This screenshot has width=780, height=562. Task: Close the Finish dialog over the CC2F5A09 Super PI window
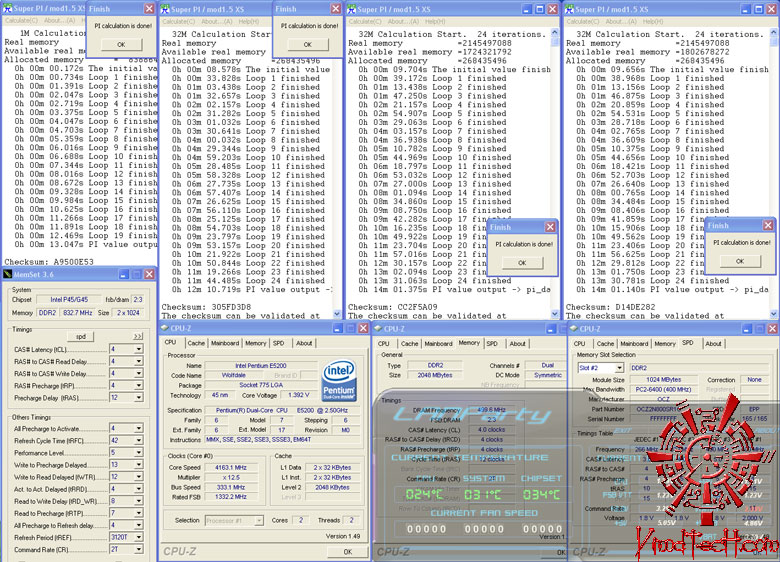tap(550, 227)
